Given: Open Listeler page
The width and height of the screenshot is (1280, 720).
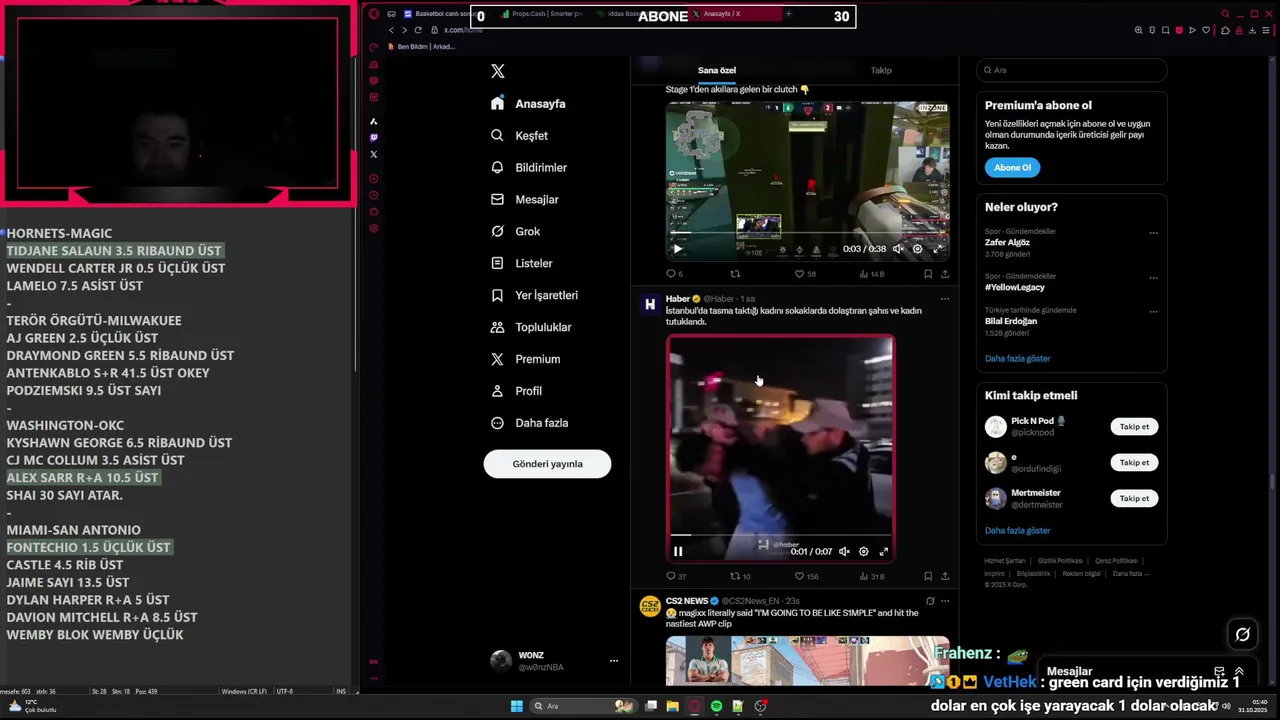Looking at the screenshot, I should (521, 264).
